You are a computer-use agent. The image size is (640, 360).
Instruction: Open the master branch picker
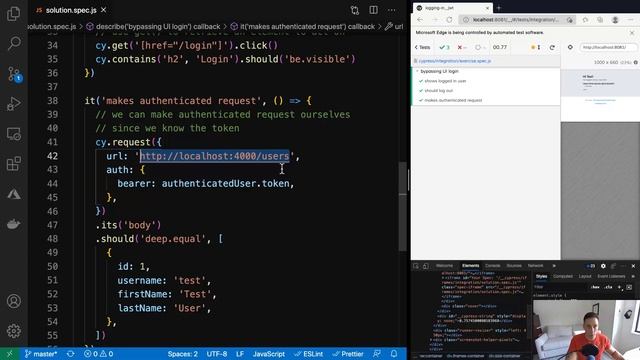tap(40, 354)
